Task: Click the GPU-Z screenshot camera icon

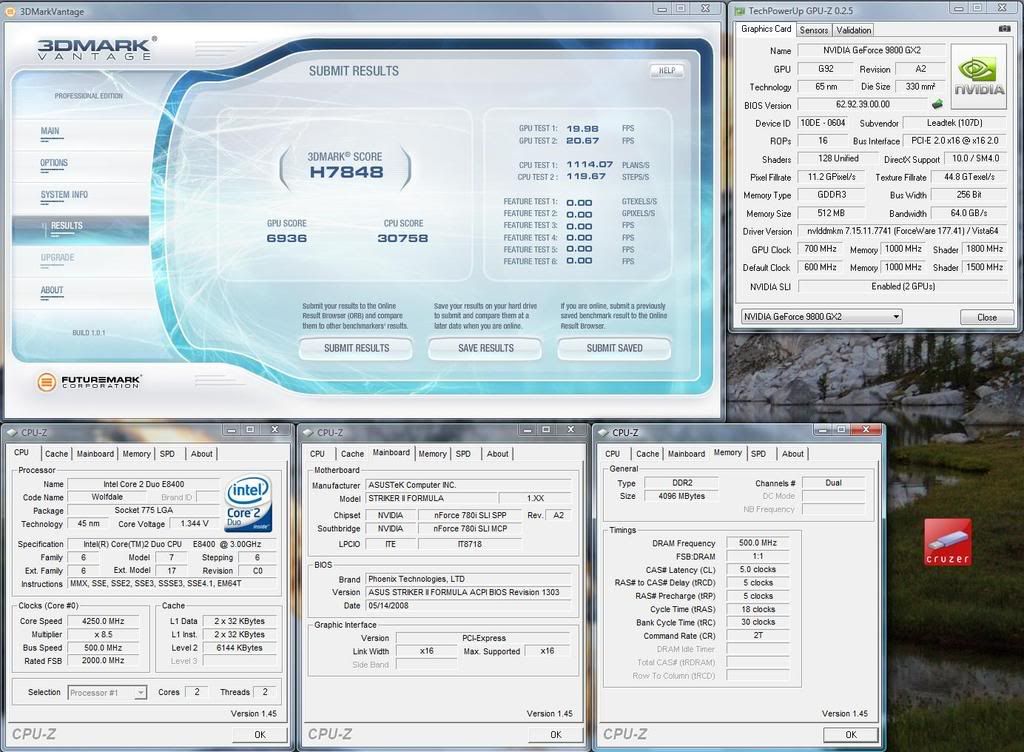Action: pyautogui.click(x=1004, y=29)
